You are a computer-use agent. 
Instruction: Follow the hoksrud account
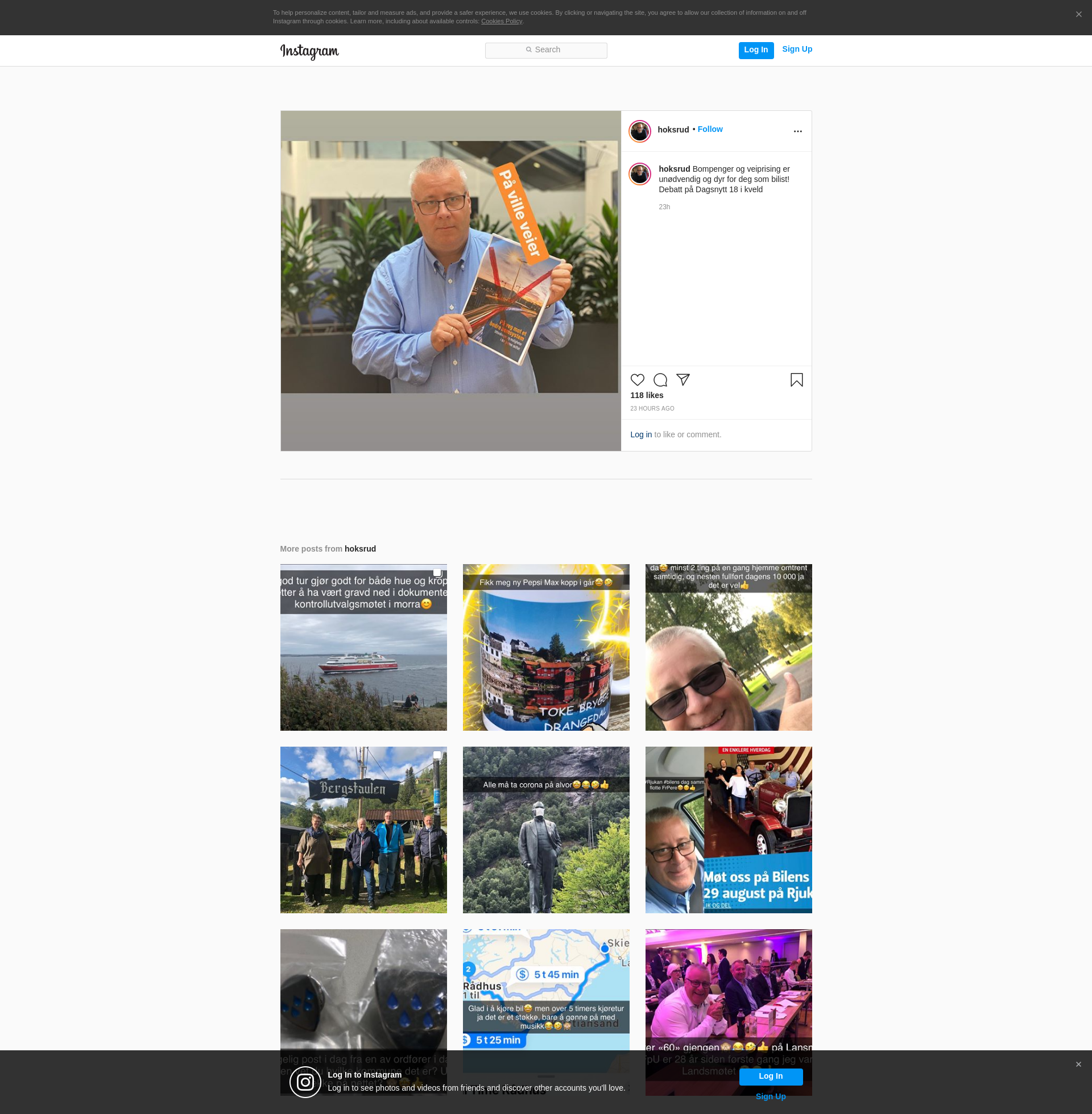pos(709,129)
